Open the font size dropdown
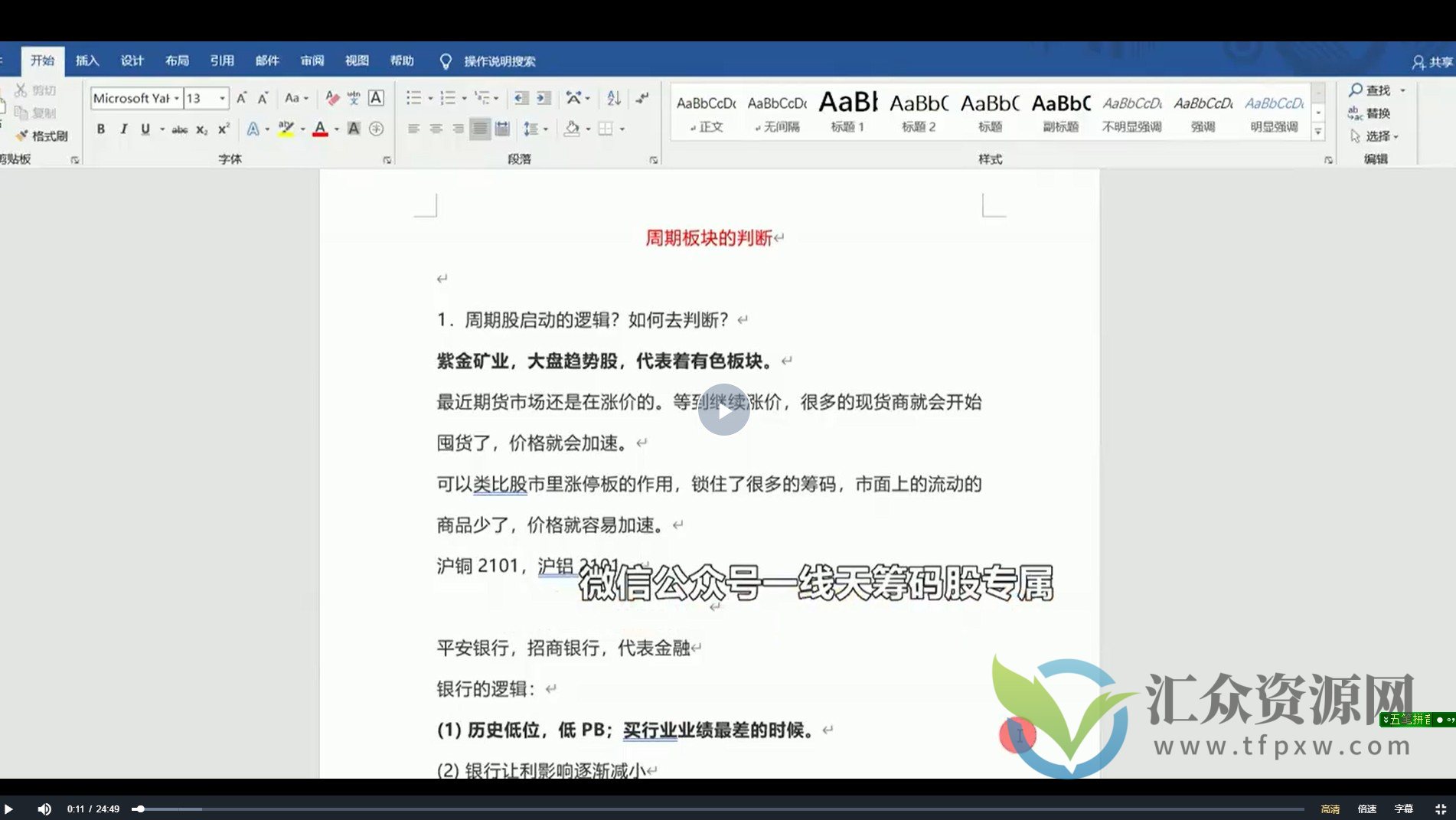Viewport: 1456px width, 820px height. 222,98
